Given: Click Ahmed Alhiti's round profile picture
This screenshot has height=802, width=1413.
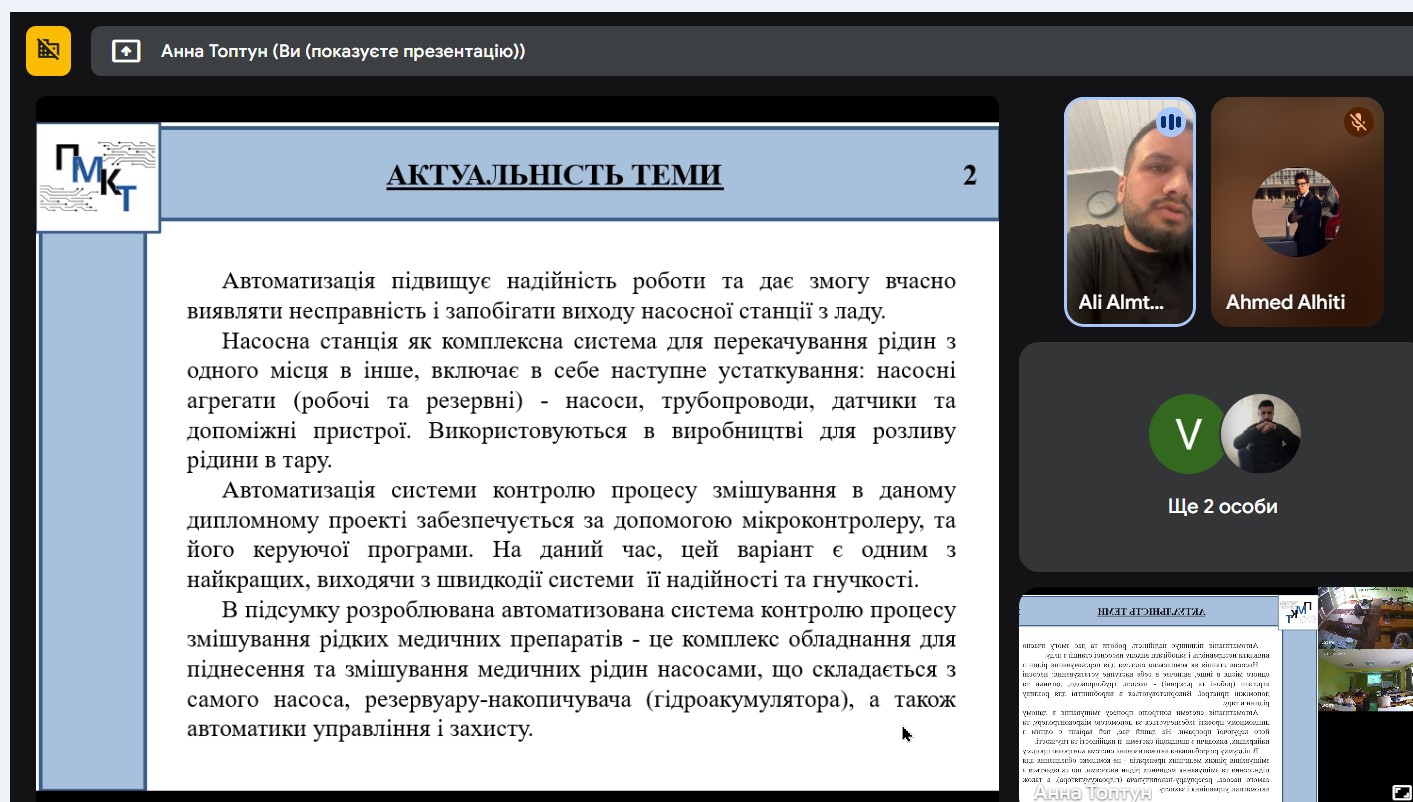Looking at the screenshot, I should [x=1297, y=212].
